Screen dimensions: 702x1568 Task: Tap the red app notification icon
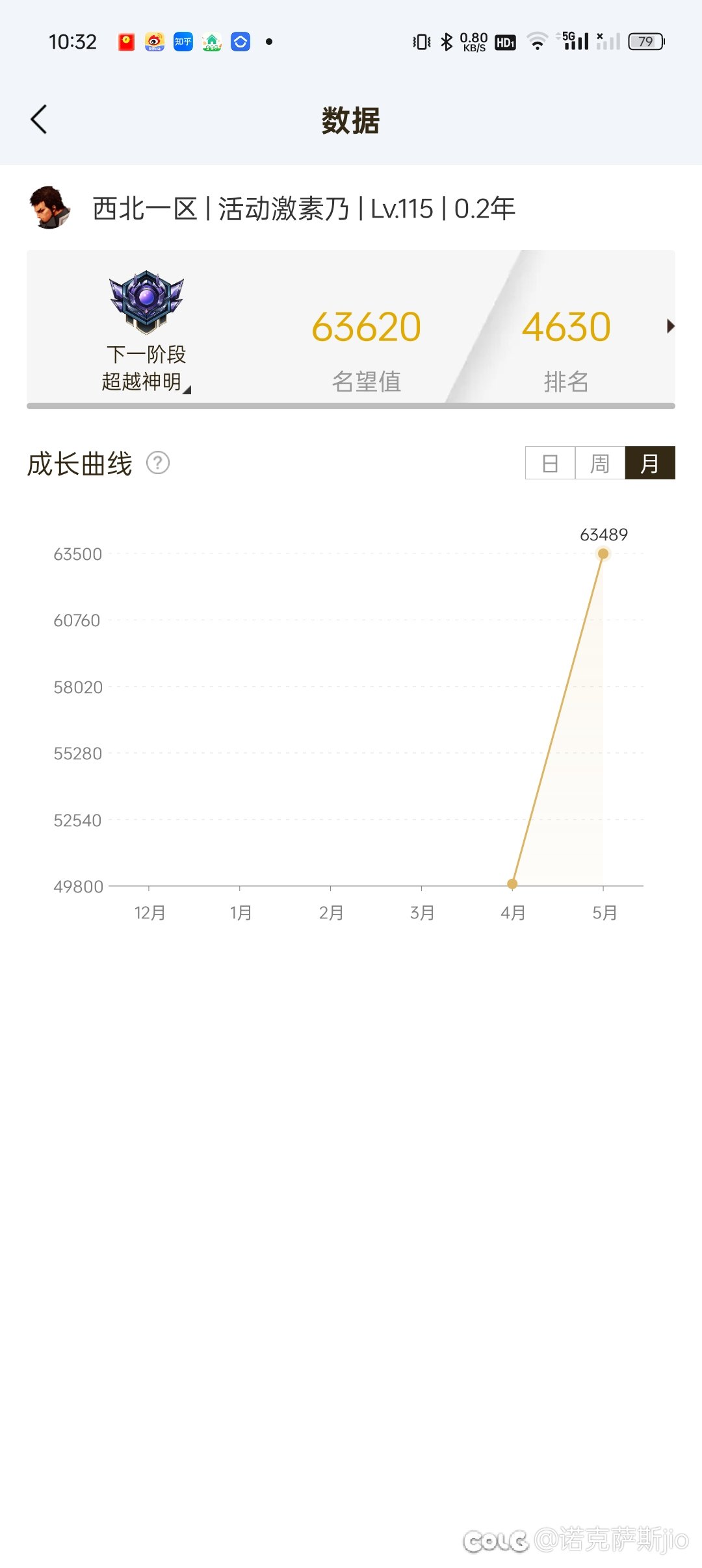tap(126, 42)
